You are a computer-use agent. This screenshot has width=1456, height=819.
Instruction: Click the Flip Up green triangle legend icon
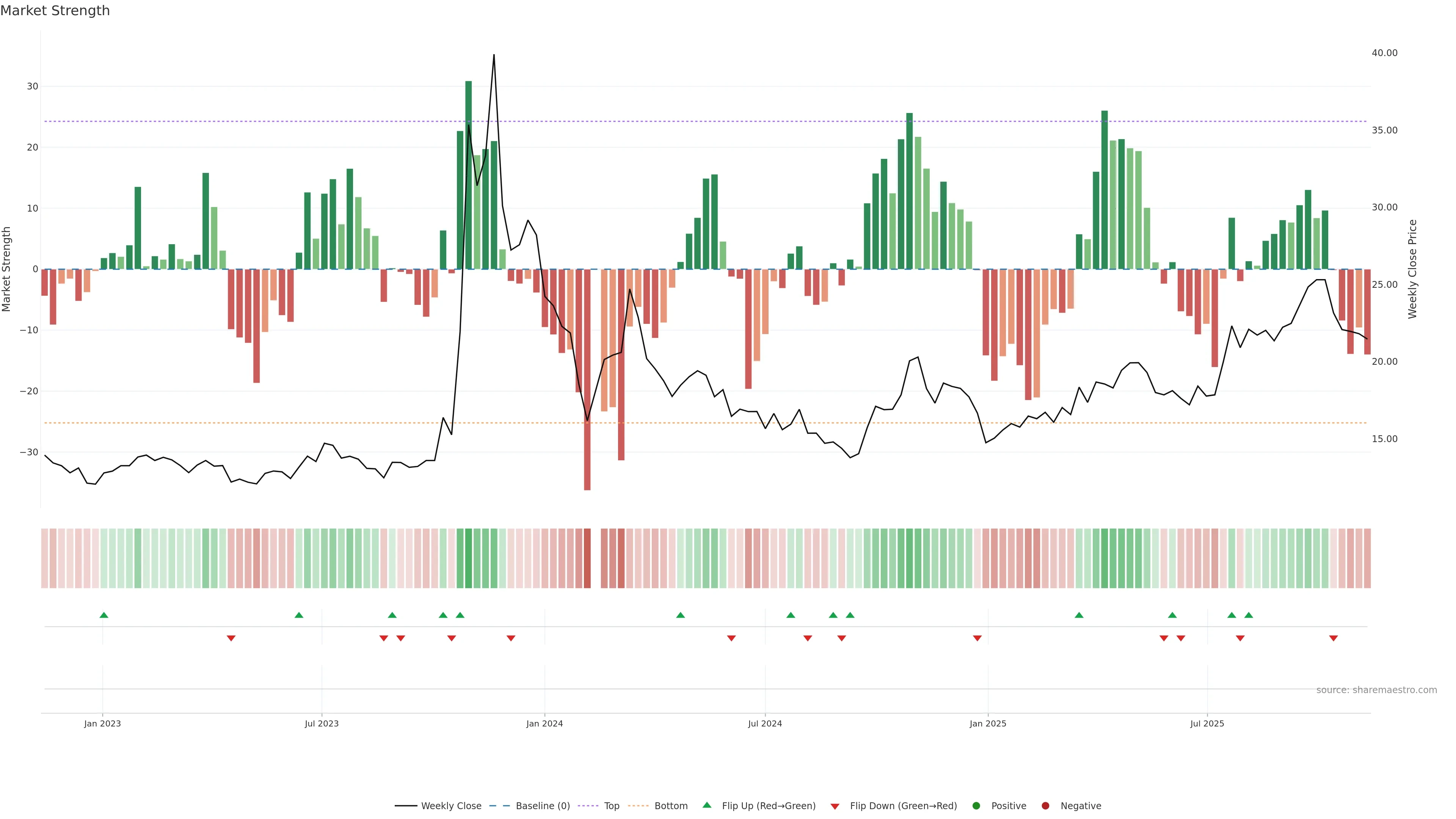pos(706,805)
